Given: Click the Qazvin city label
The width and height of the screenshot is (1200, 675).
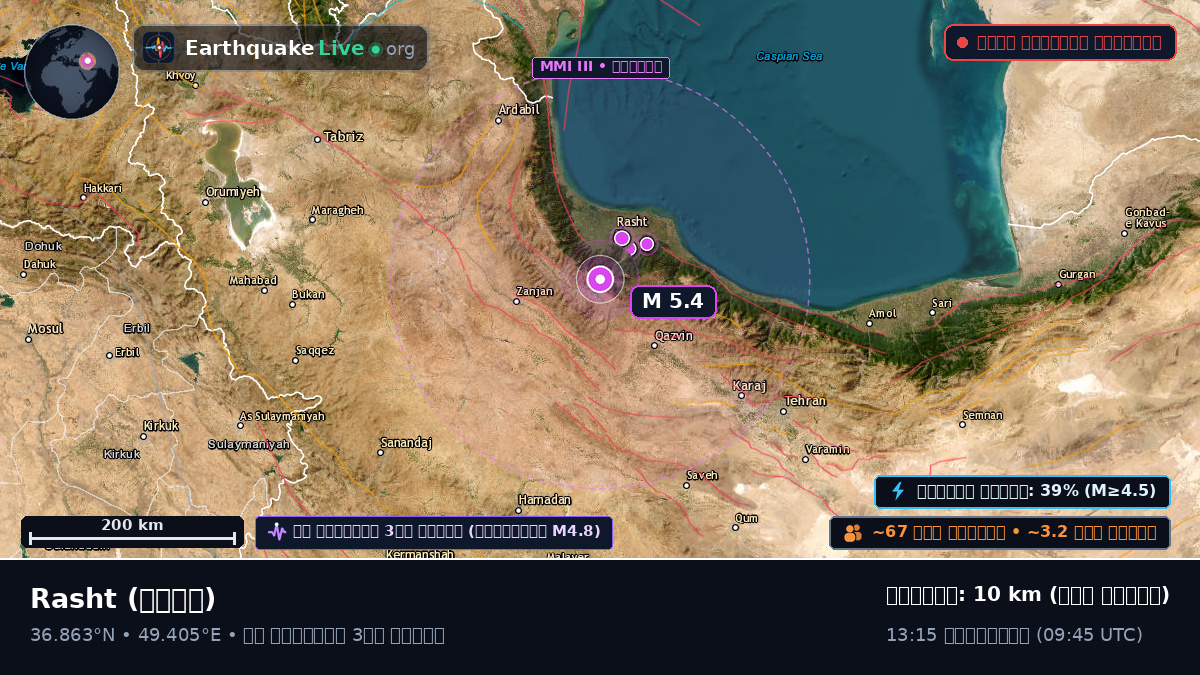Looking at the screenshot, I should pyautogui.click(x=674, y=336).
